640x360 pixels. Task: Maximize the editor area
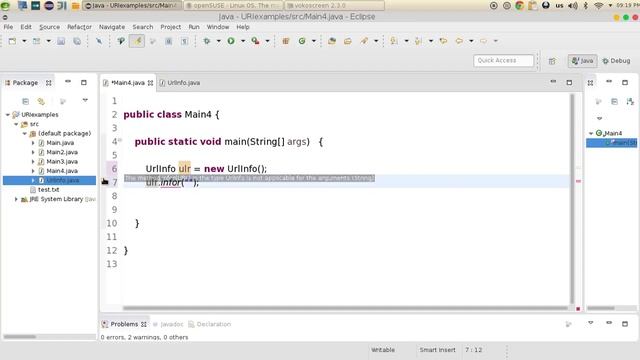click(x=569, y=82)
